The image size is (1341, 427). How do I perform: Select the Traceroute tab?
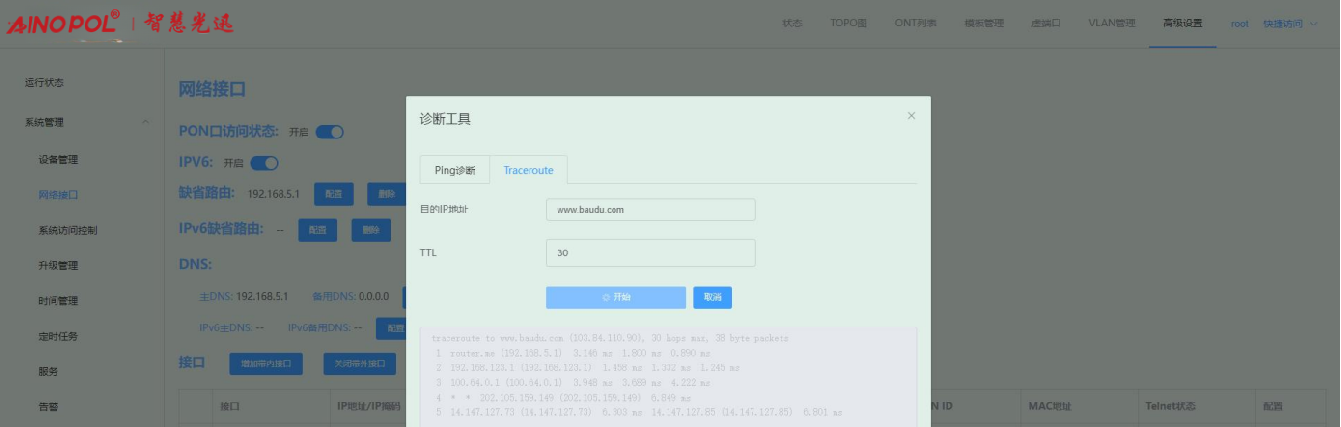pos(528,170)
